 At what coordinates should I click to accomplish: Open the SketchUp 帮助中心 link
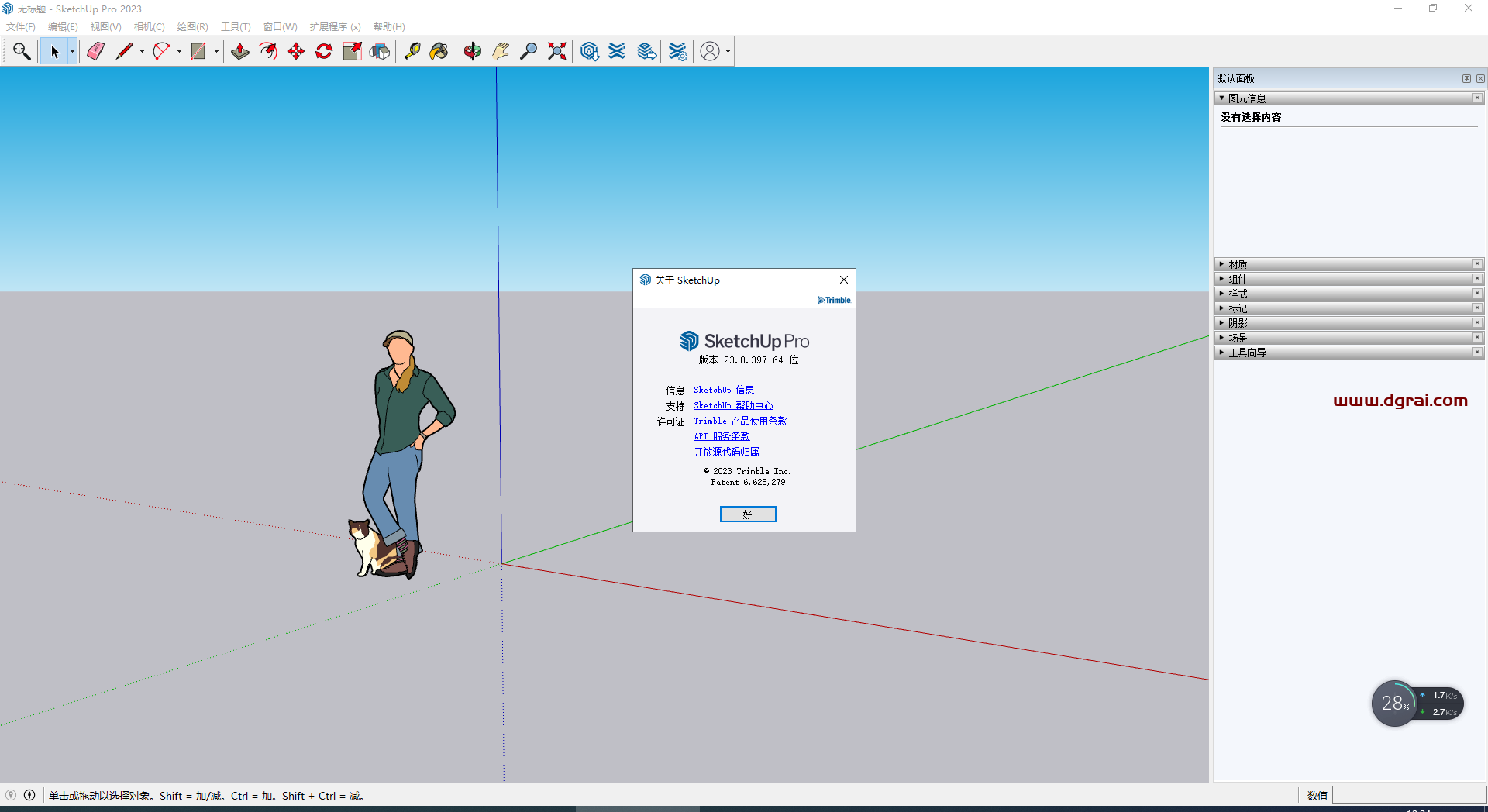coord(733,405)
